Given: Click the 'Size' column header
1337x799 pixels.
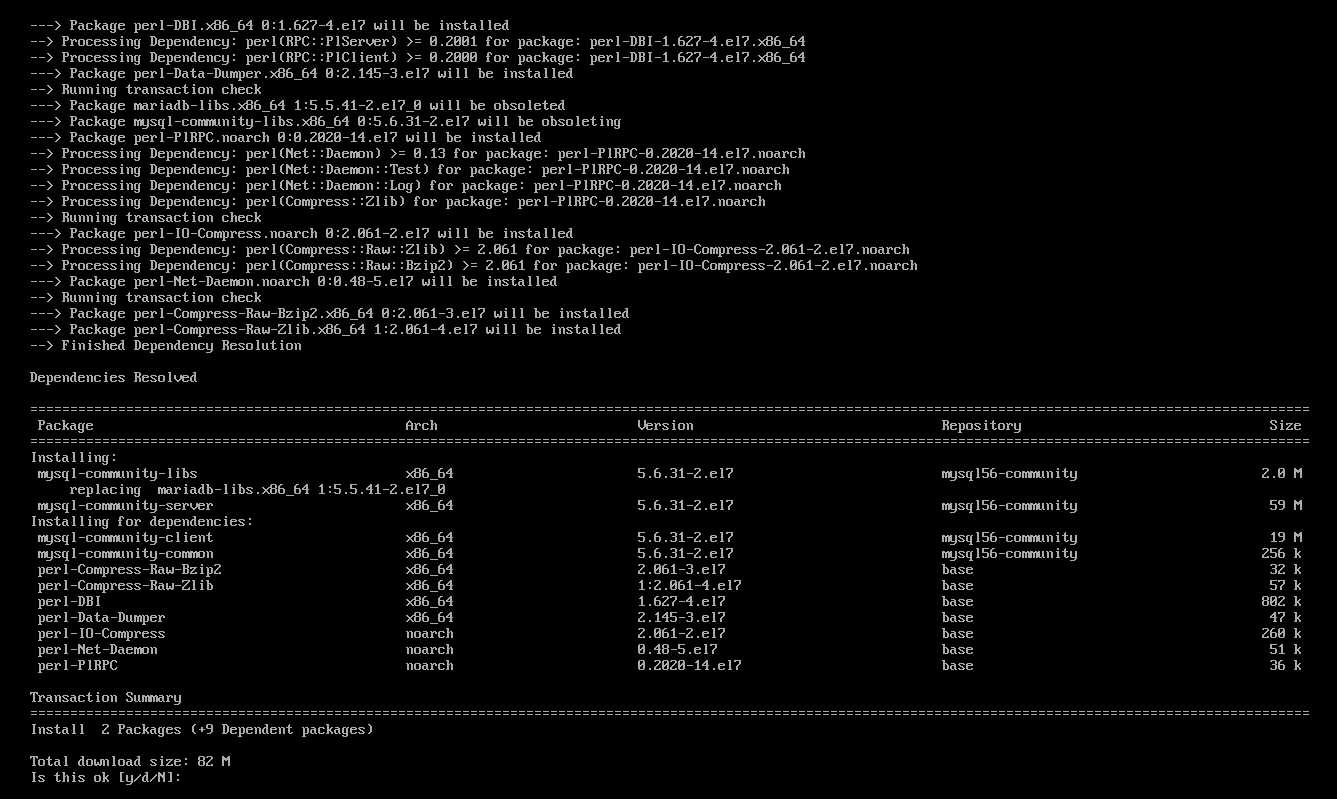Looking at the screenshot, I should click(x=1286, y=425).
